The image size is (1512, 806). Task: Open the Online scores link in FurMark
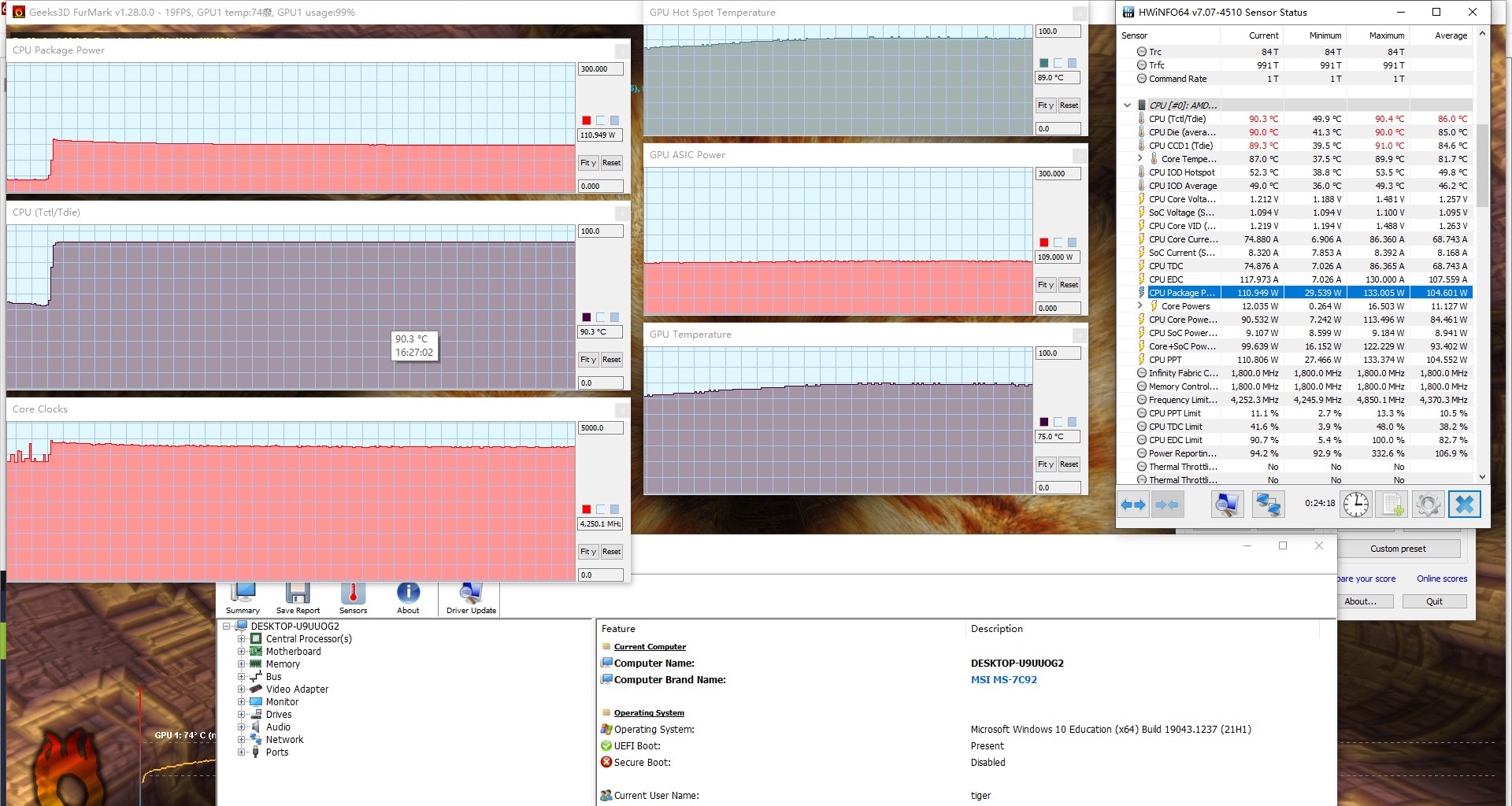1442,579
